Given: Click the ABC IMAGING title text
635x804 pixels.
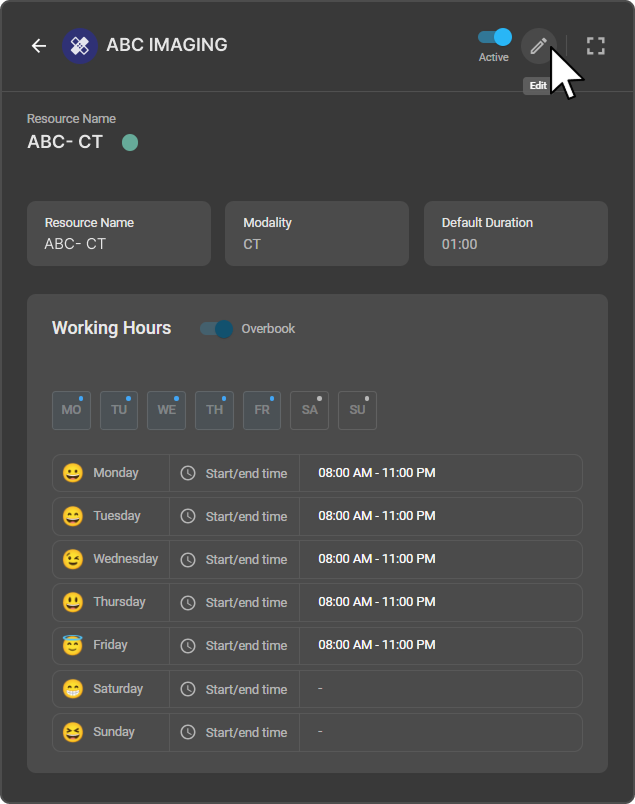Looking at the screenshot, I should point(167,45).
